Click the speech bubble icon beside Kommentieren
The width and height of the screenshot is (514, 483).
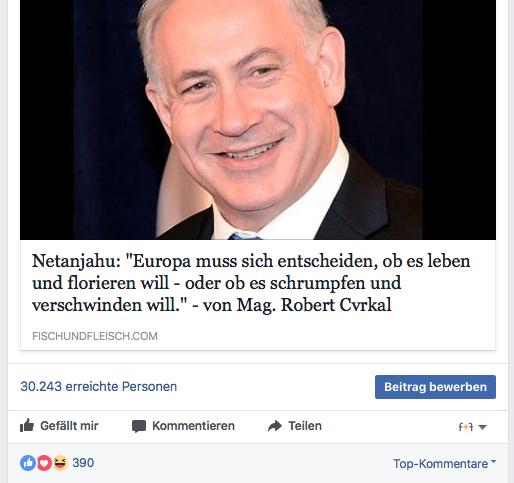139,426
